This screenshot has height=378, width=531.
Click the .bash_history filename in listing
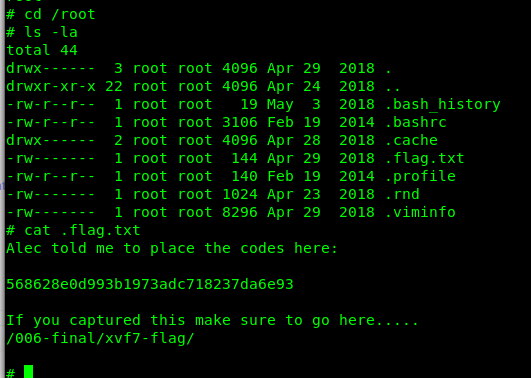coord(443,104)
